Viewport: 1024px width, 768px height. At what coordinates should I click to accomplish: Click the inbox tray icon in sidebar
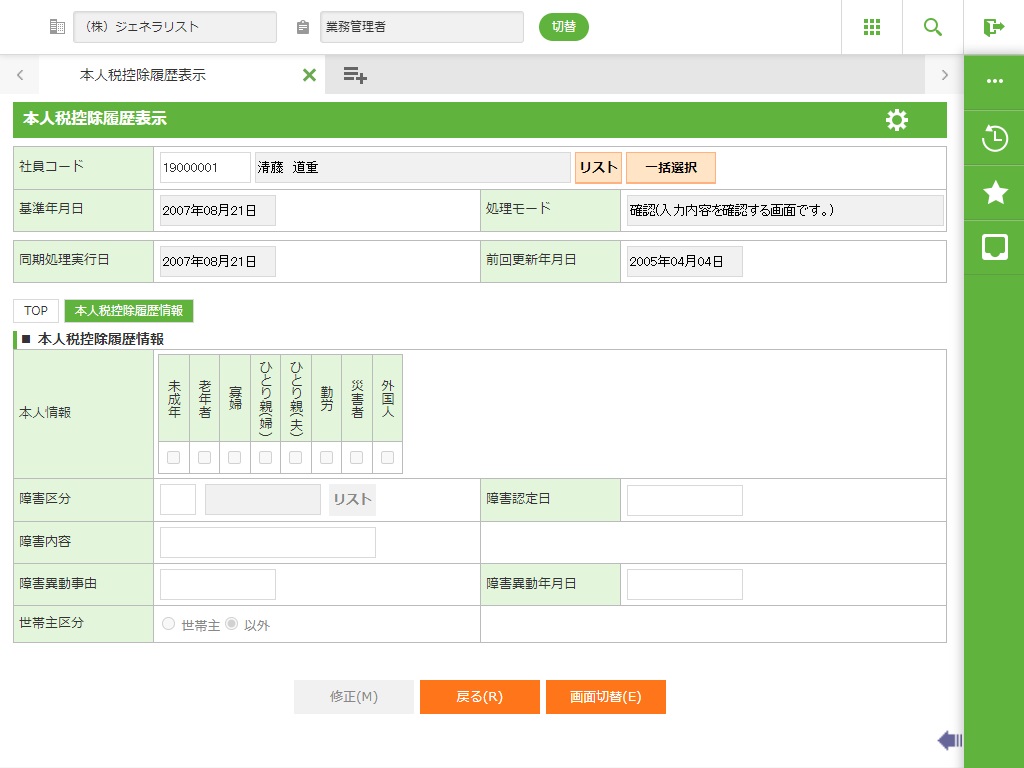(x=994, y=247)
